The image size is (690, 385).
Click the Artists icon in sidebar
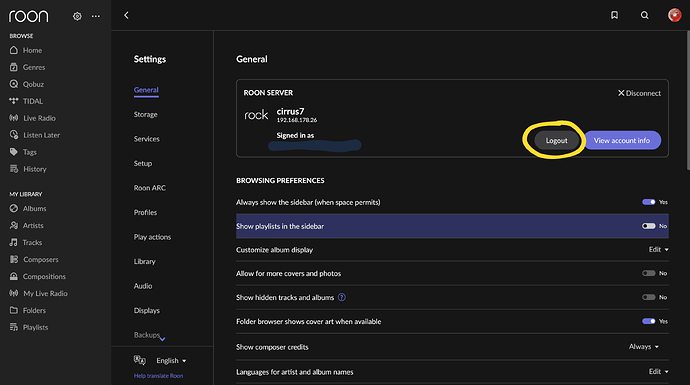pyautogui.click(x=14, y=225)
